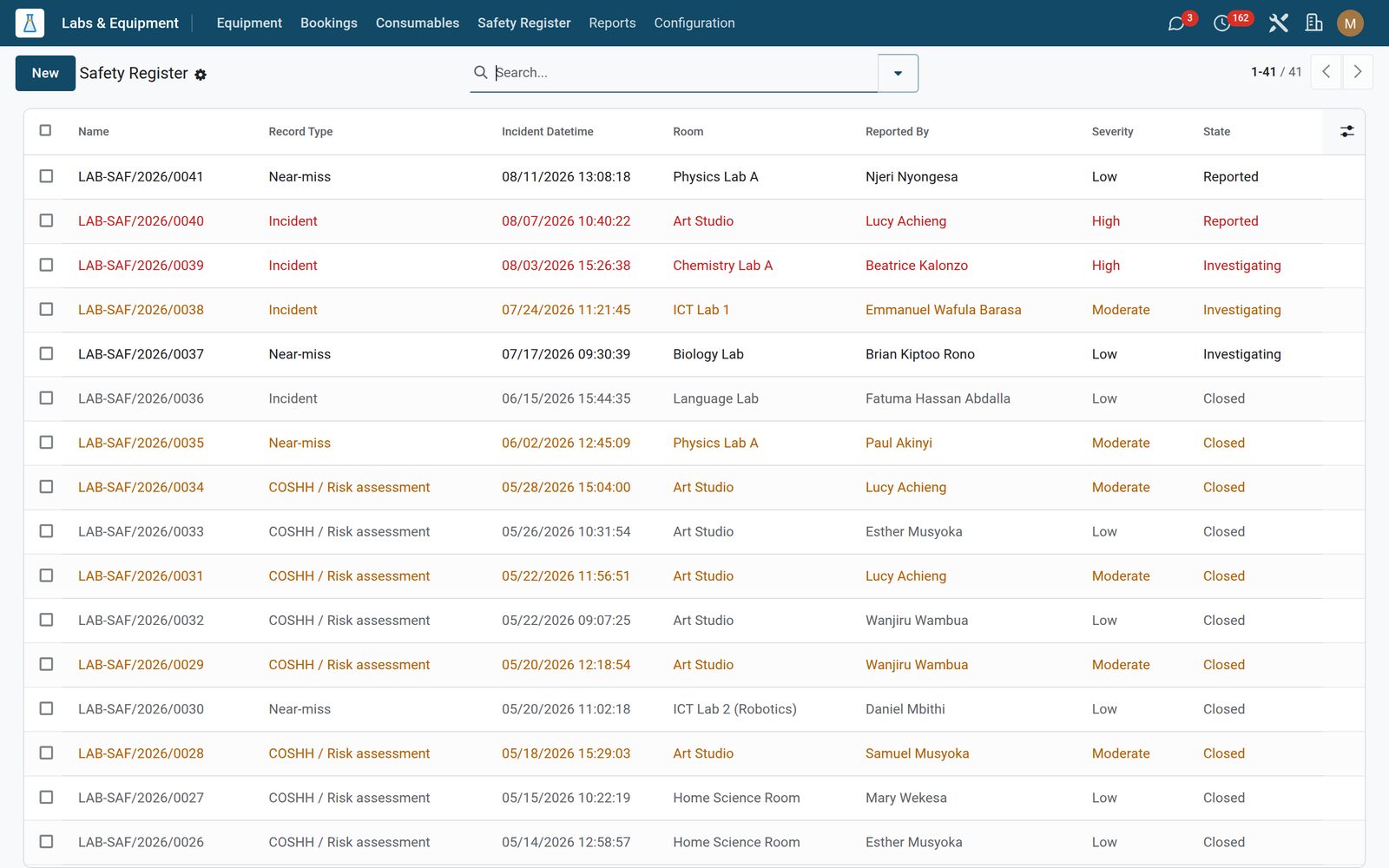Open record LAB-SAF/2026/0039

point(141,266)
